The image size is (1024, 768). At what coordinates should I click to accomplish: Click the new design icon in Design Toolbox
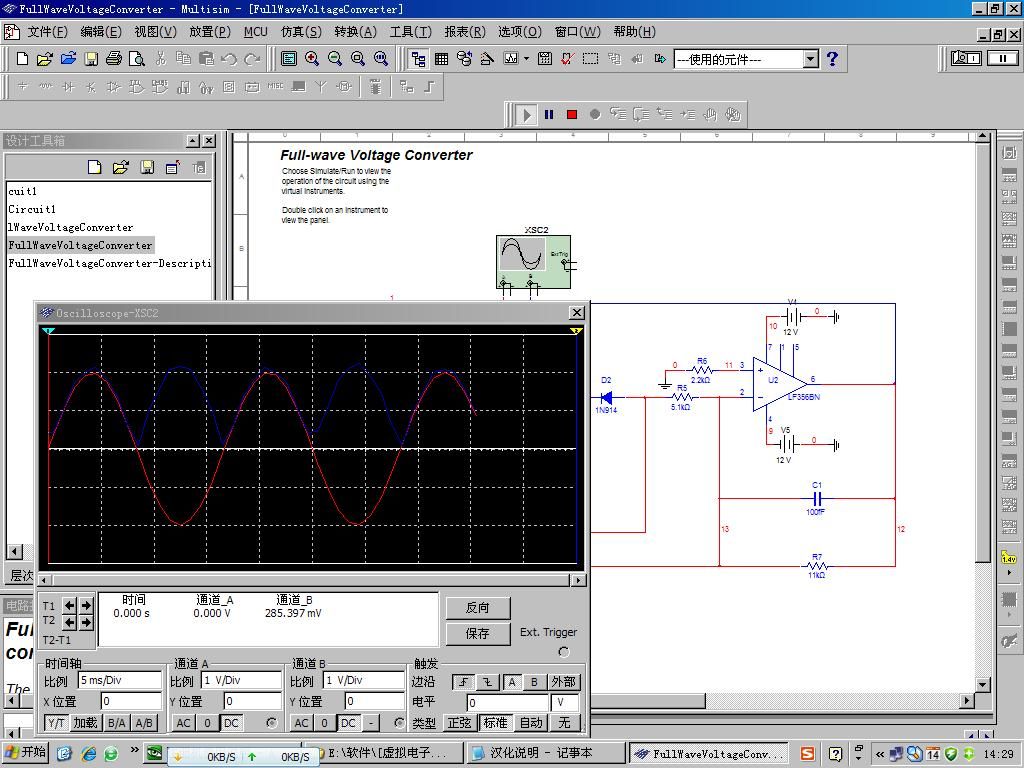(x=95, y=168)
